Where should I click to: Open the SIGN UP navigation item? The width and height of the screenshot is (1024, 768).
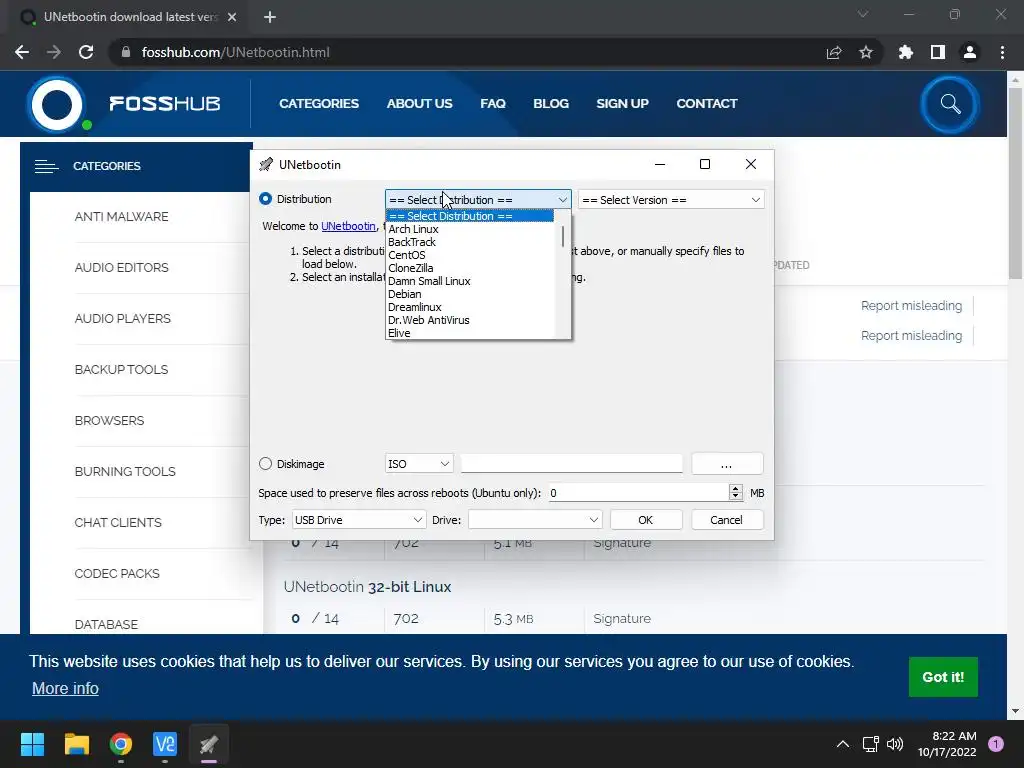[622, 104]
